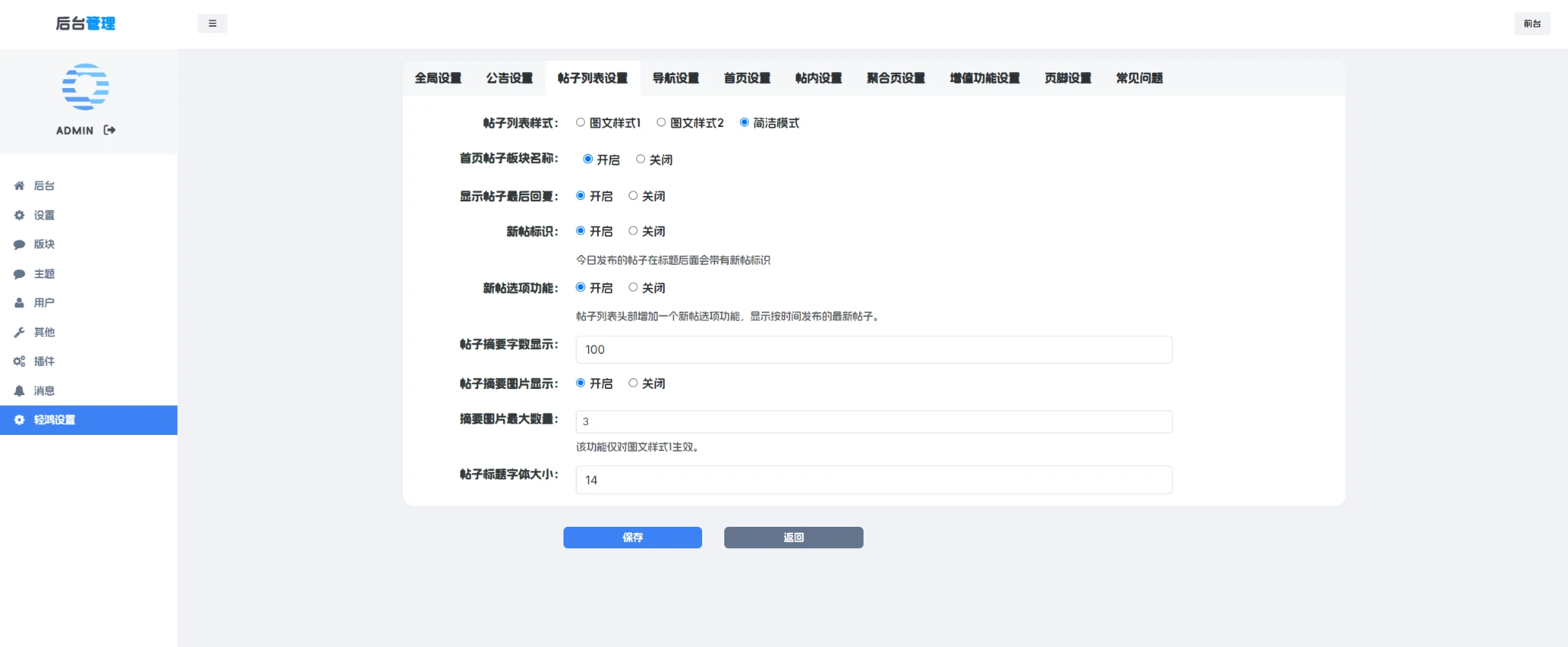Click the wrench icon next to 其他
The height and width of the screenshot is (647, 1568).
click(19, 332)
